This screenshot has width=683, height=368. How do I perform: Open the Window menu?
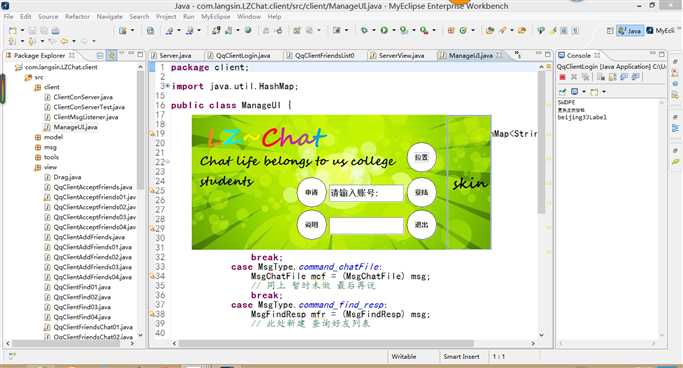[249, 17]
